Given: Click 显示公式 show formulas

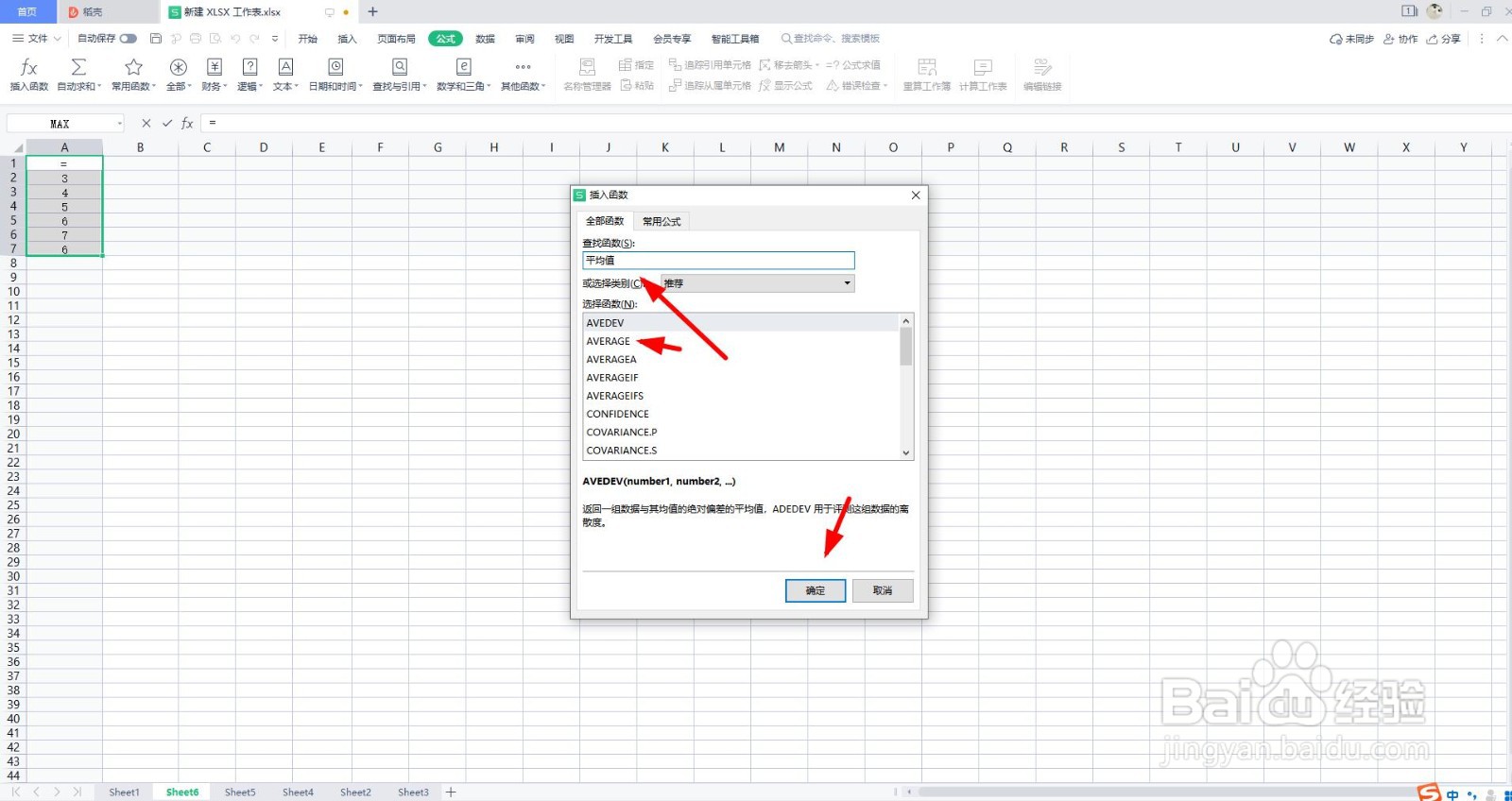Looking at the screenshot, I should click(785, 86).
